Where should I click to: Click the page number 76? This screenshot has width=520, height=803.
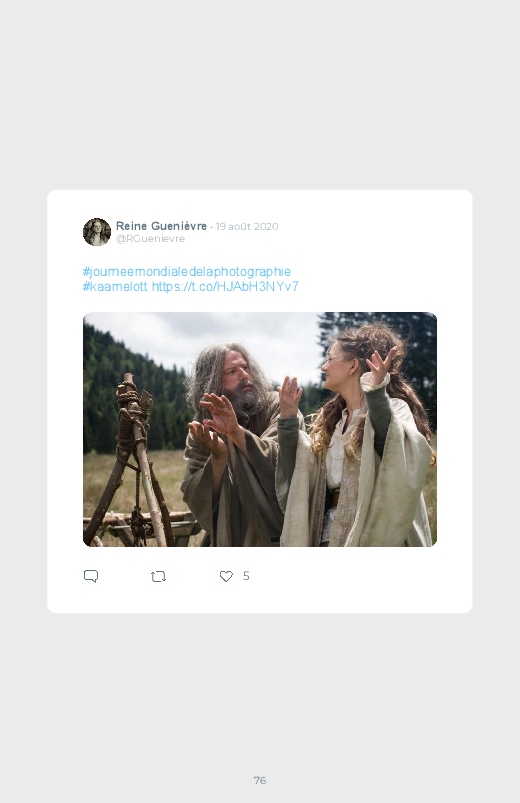[260, 780]
